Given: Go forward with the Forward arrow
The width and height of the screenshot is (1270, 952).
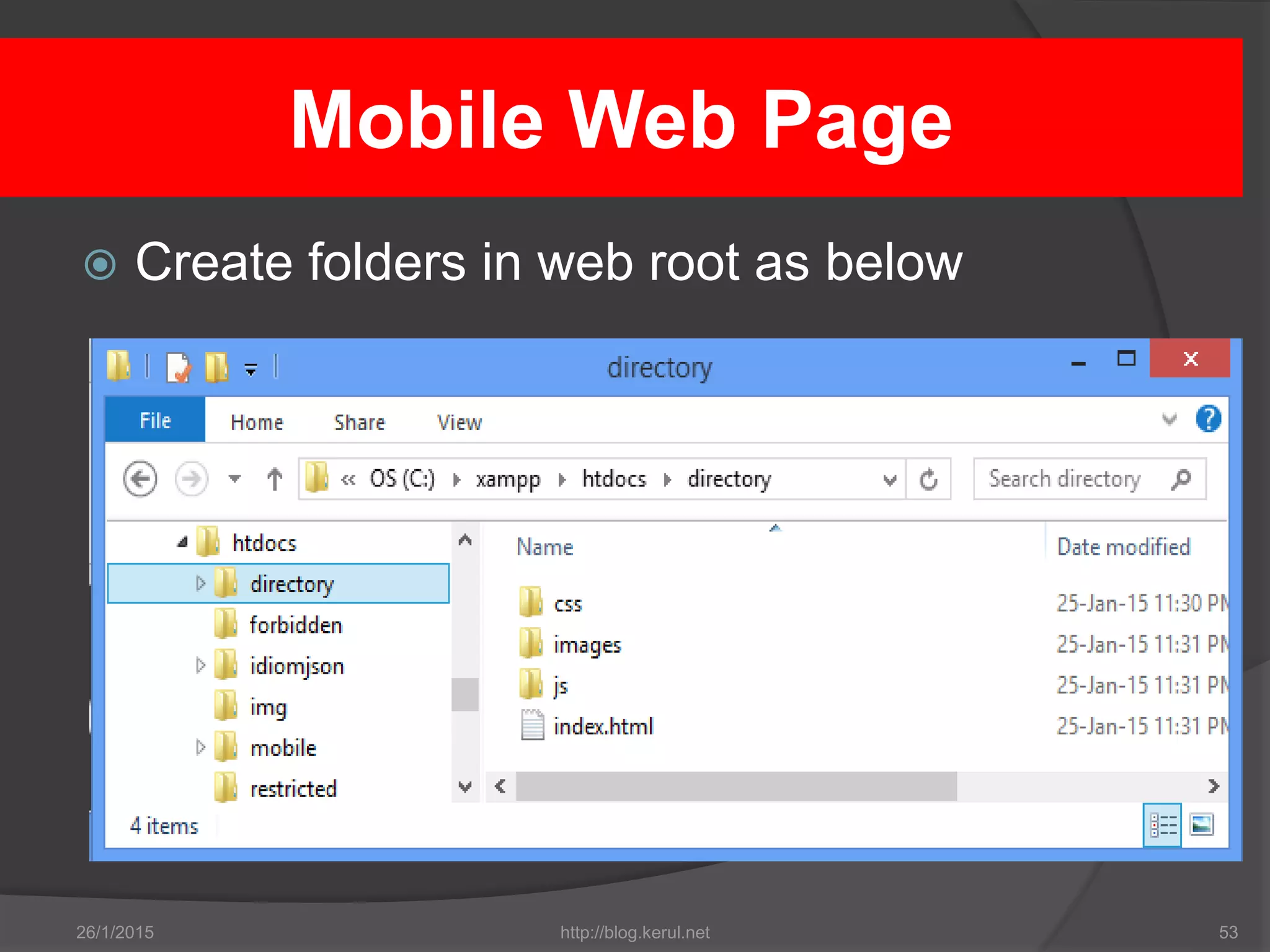Looking at the screenshot, I should click(x=191, y=479).
